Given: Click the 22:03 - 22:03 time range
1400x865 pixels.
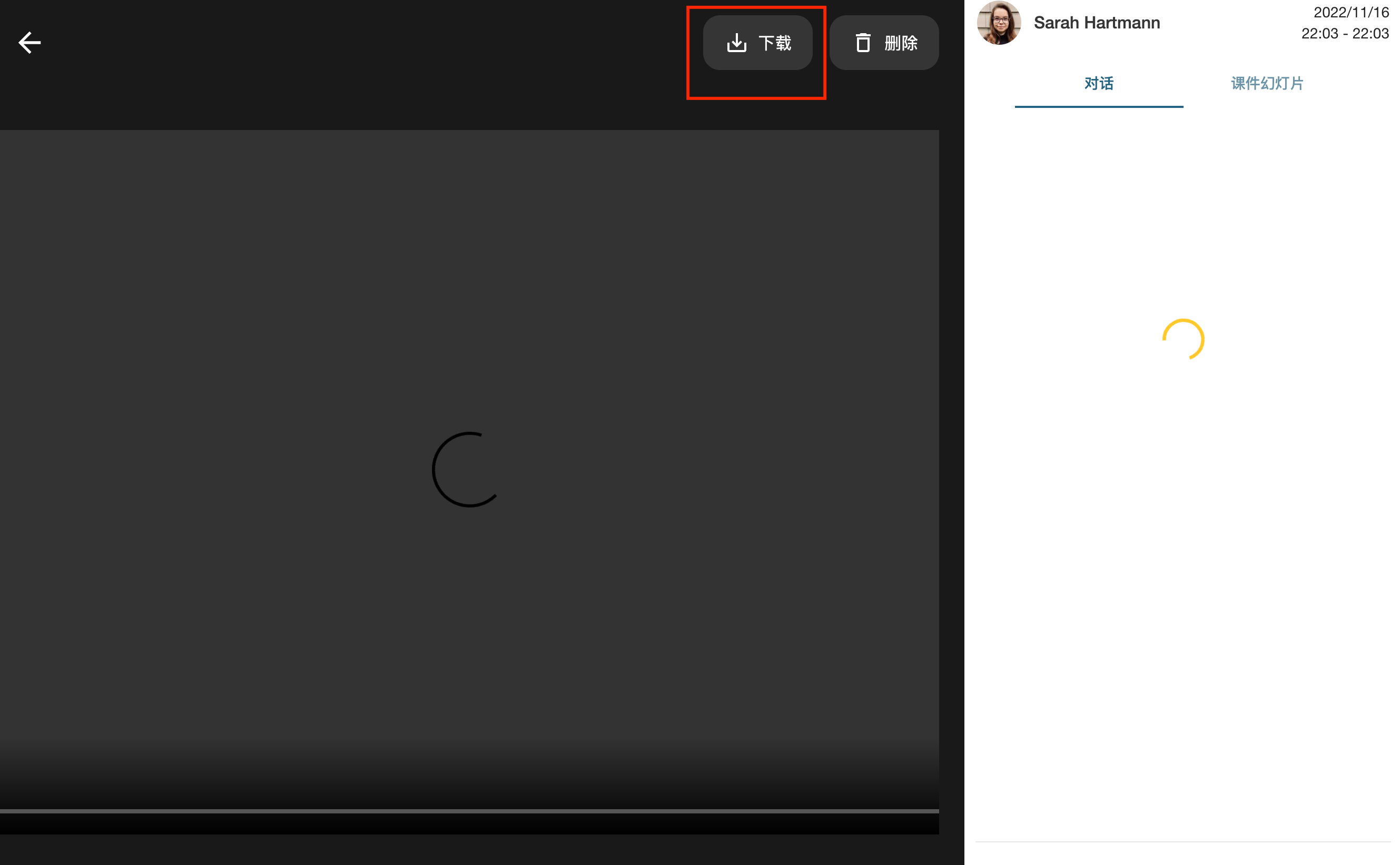Looking at the screenshot, I should [x=1345, y=34].
